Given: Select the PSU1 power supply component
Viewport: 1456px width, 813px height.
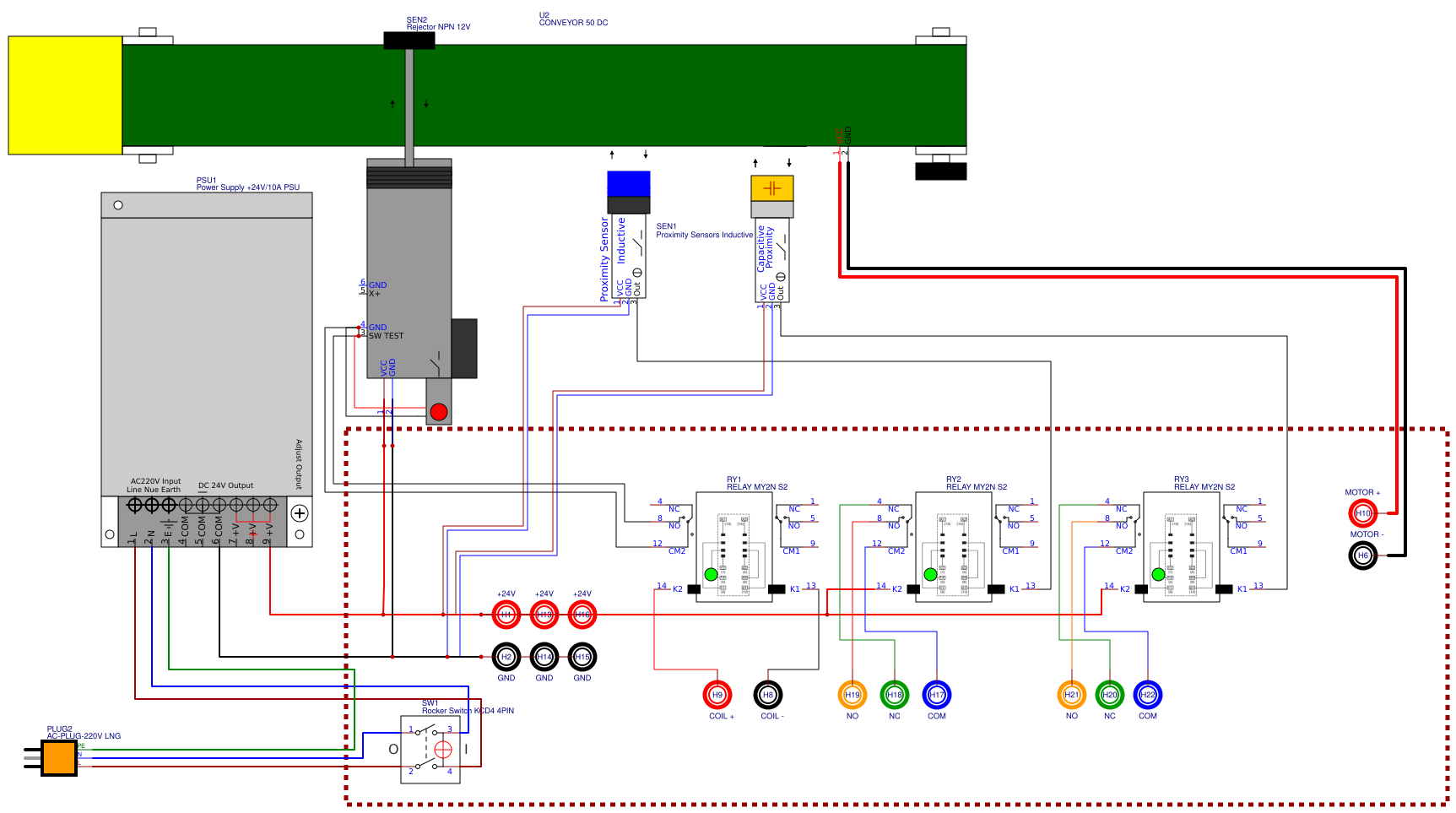Looking at the screenshot, I should pos(206,355).
